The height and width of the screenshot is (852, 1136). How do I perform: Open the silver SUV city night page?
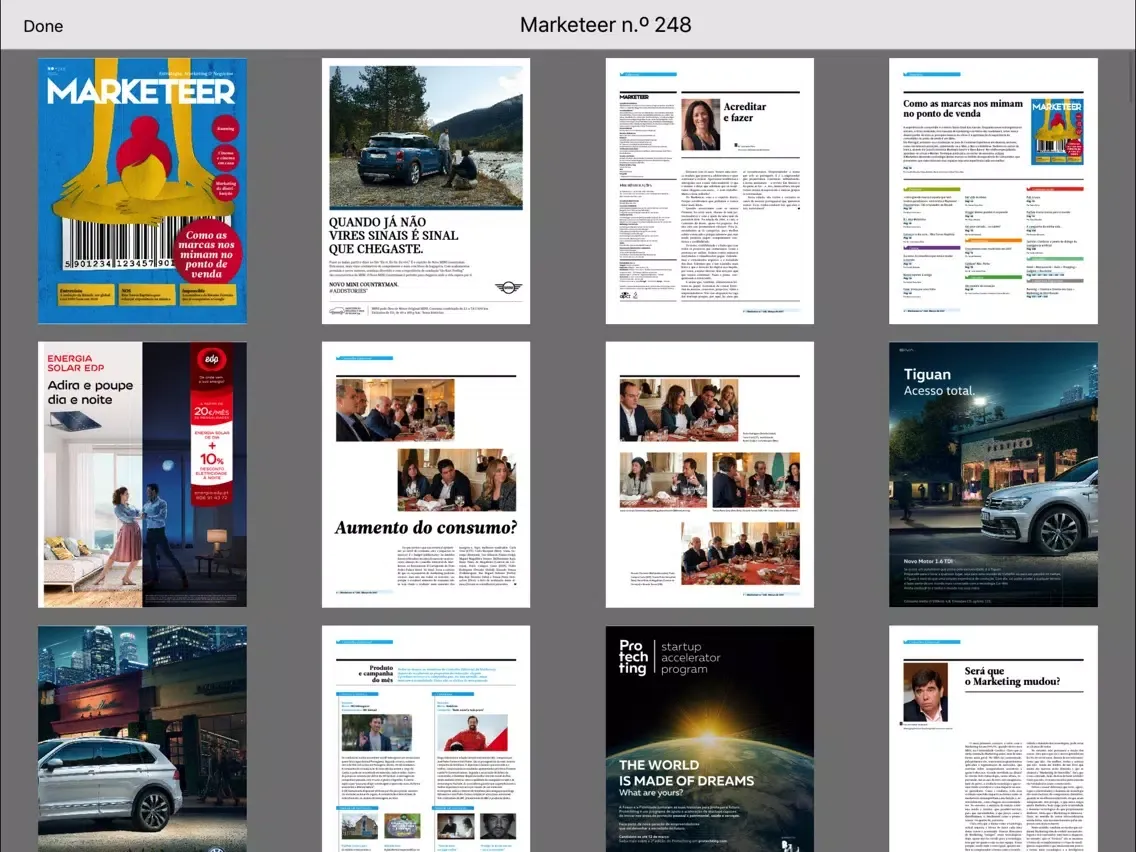click(x=142, y=739)
